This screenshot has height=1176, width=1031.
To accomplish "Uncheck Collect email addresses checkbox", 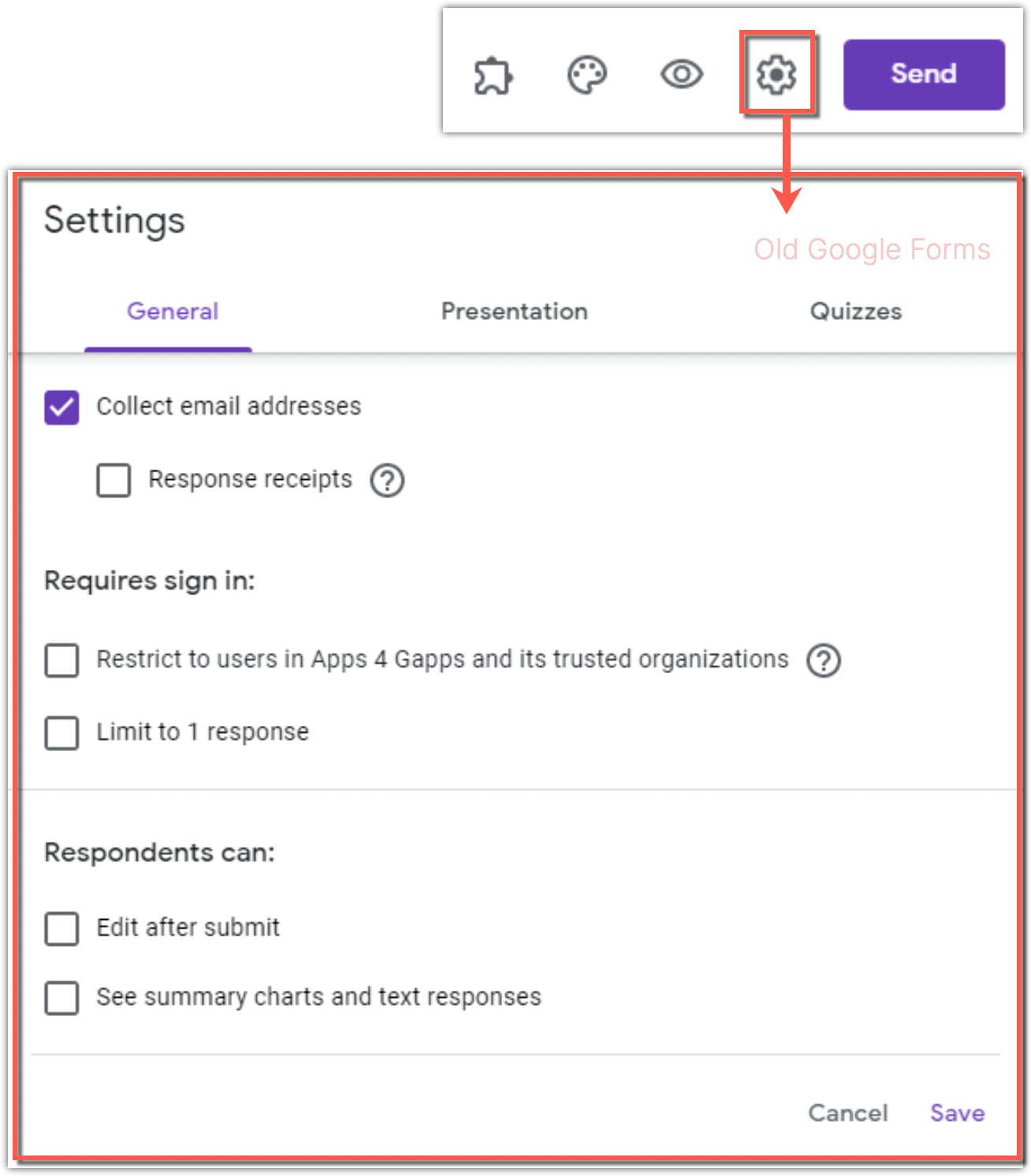I will coord(61,408).
